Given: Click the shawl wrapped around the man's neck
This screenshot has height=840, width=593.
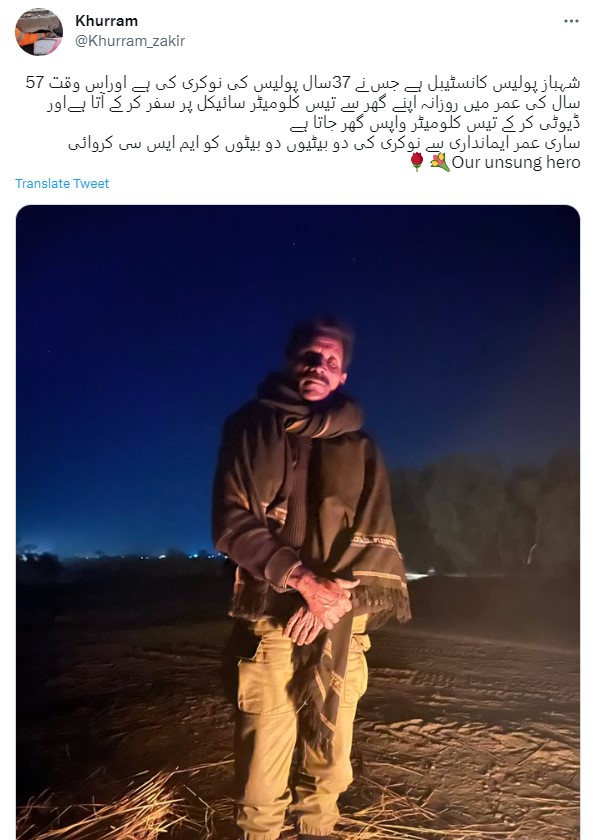Looking at the screenshot, I should 311,412.
